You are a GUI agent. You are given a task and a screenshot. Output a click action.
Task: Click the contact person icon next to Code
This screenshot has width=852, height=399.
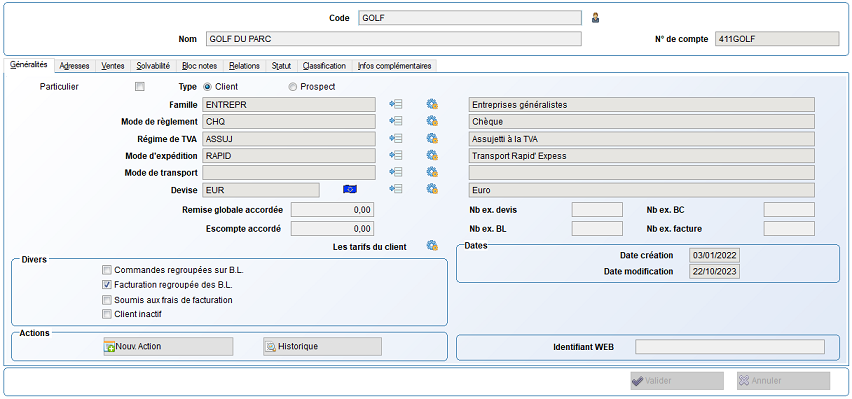point(596,18)
